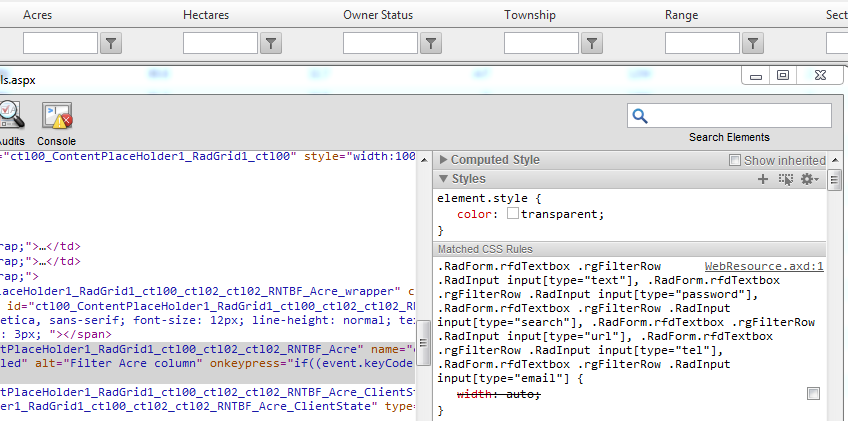
Task: Click the Acres column filter button
Action: tap(111, 43)
